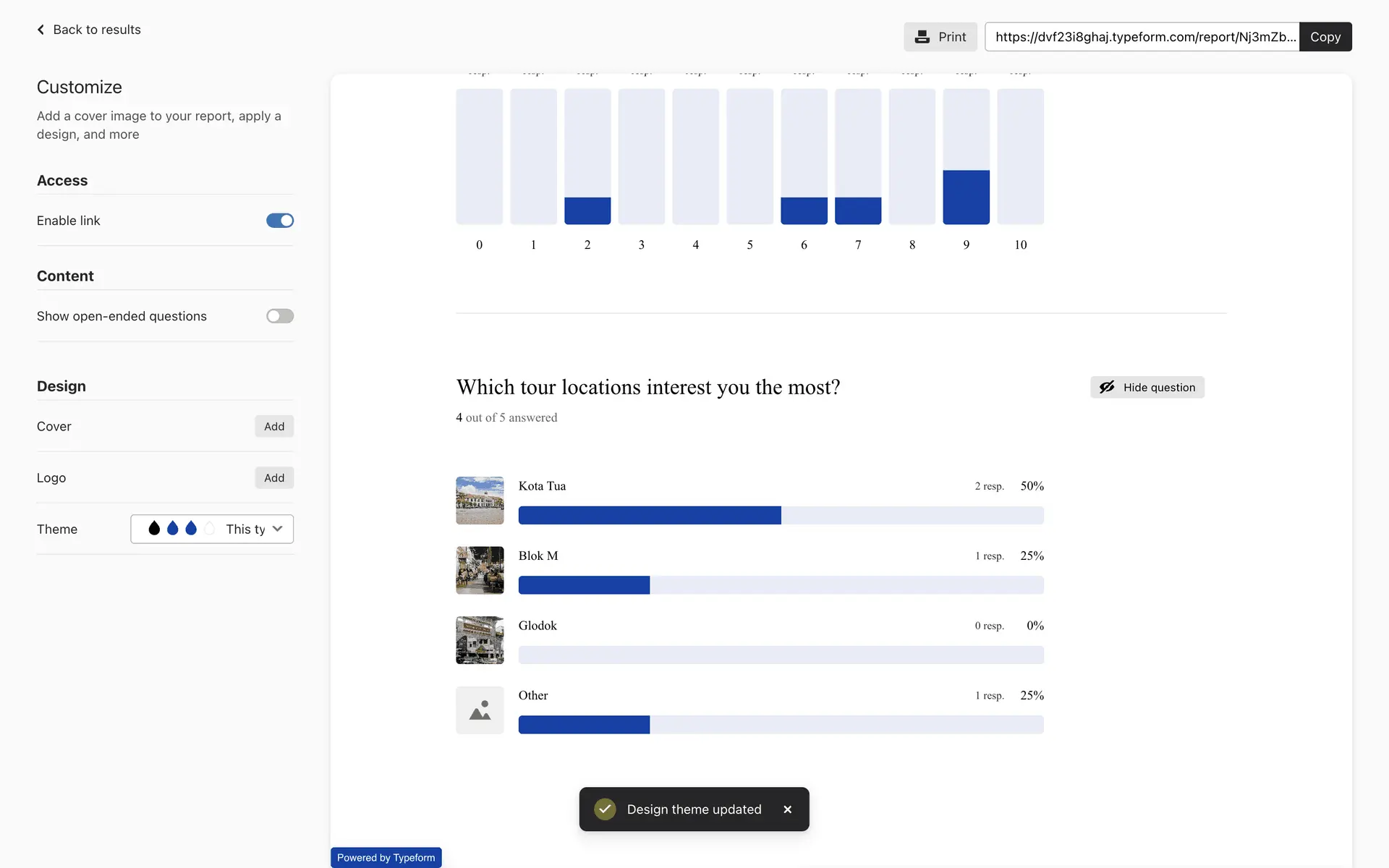
Task: Click the report URL field
Action: (1142, 37)
